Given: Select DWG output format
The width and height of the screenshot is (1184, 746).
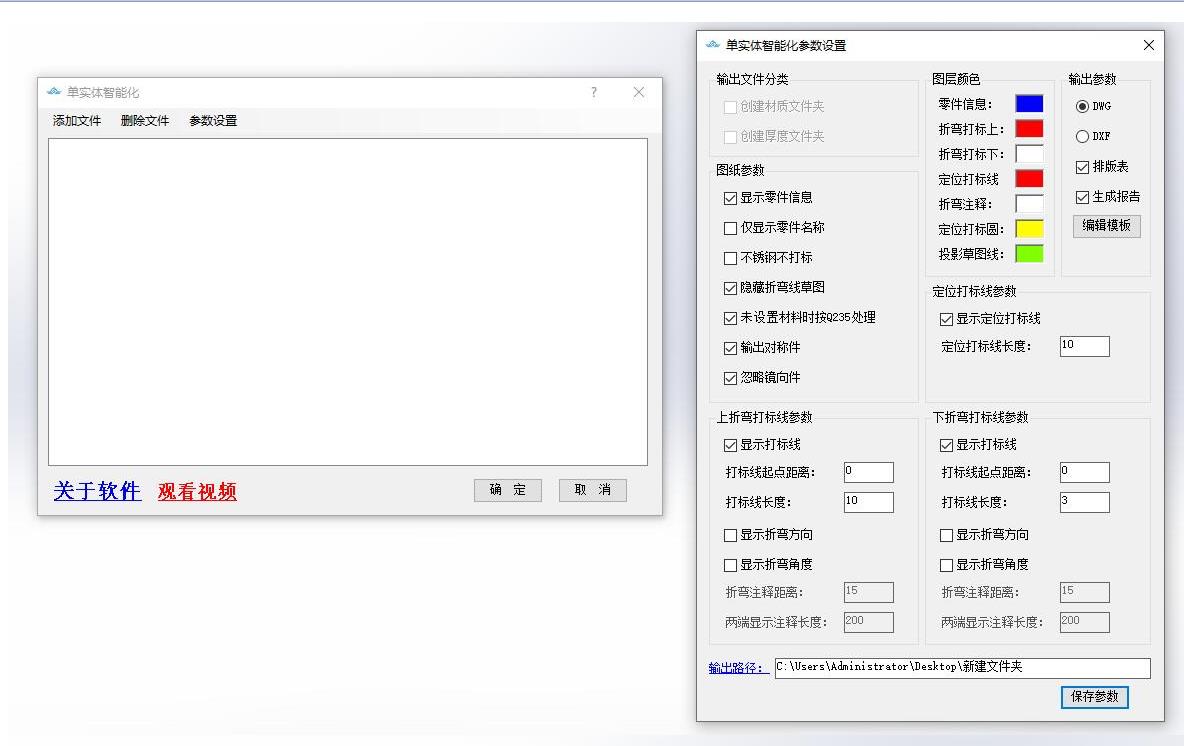Looking at the screenshot, I should tap(1082, 107).
